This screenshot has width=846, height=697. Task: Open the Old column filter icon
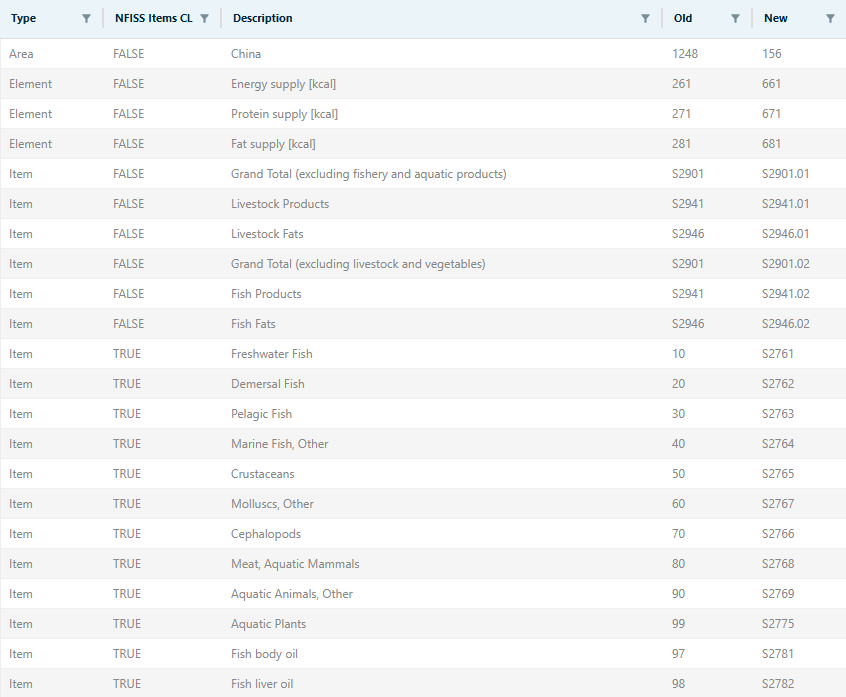click(x=735, y=18)
